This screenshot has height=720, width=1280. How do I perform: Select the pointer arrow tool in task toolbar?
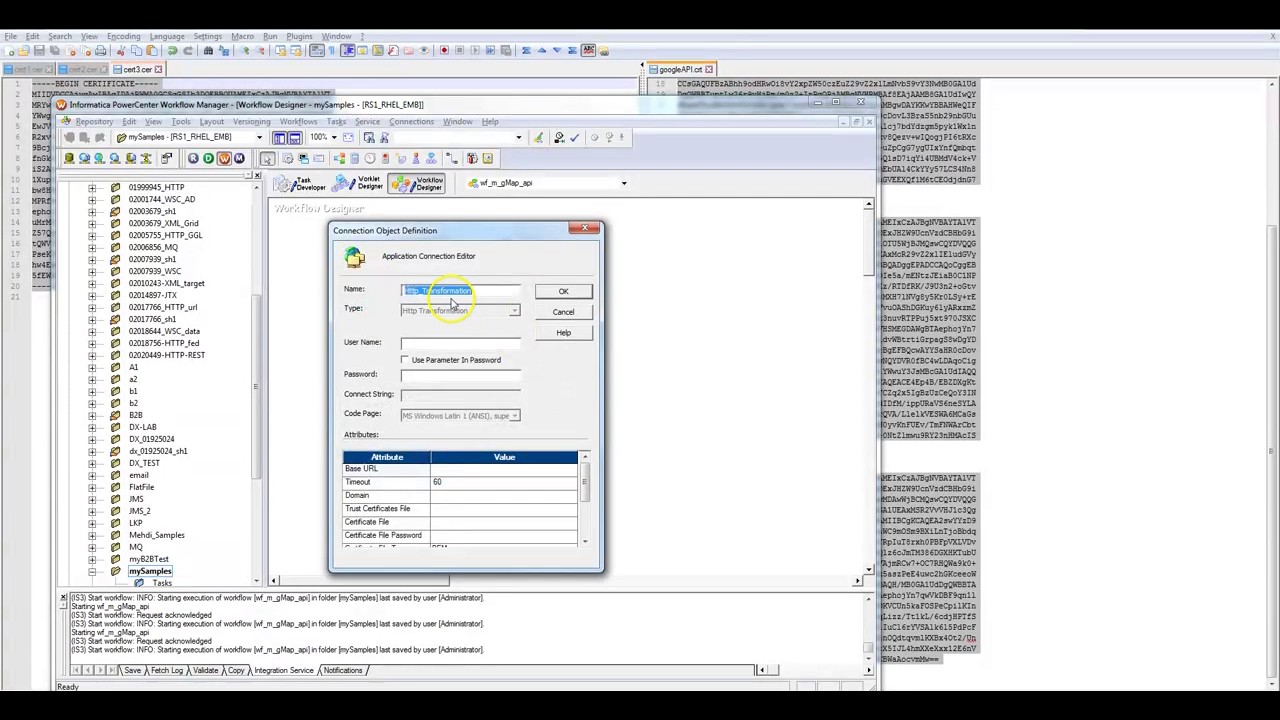tap(267, 159)
